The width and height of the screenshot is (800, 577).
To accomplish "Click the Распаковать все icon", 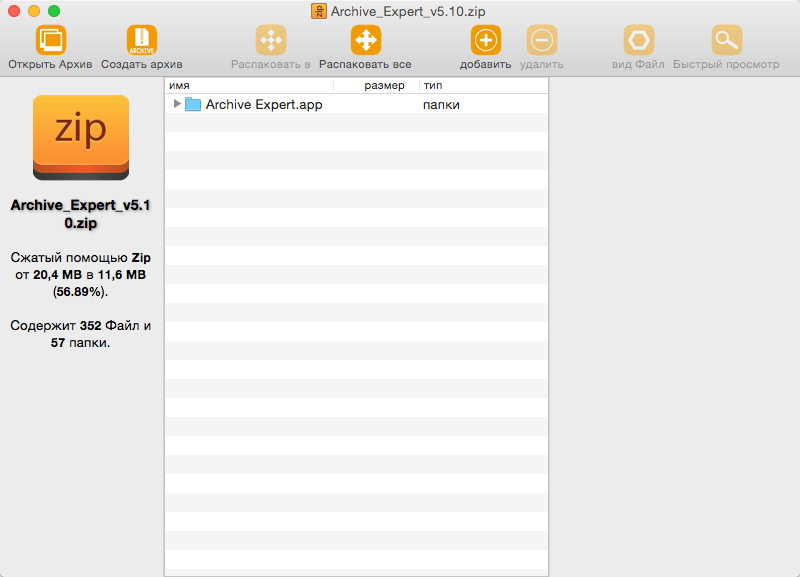I will point(365,40).
